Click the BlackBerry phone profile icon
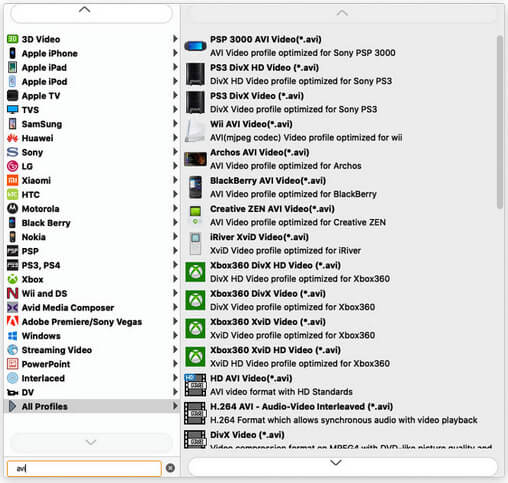The width and height of the screenshot is (508, 483). (x=195, y=187)
